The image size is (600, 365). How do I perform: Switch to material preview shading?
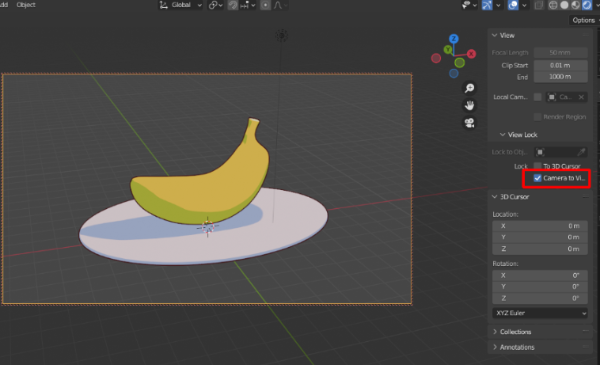click(576, 5)
